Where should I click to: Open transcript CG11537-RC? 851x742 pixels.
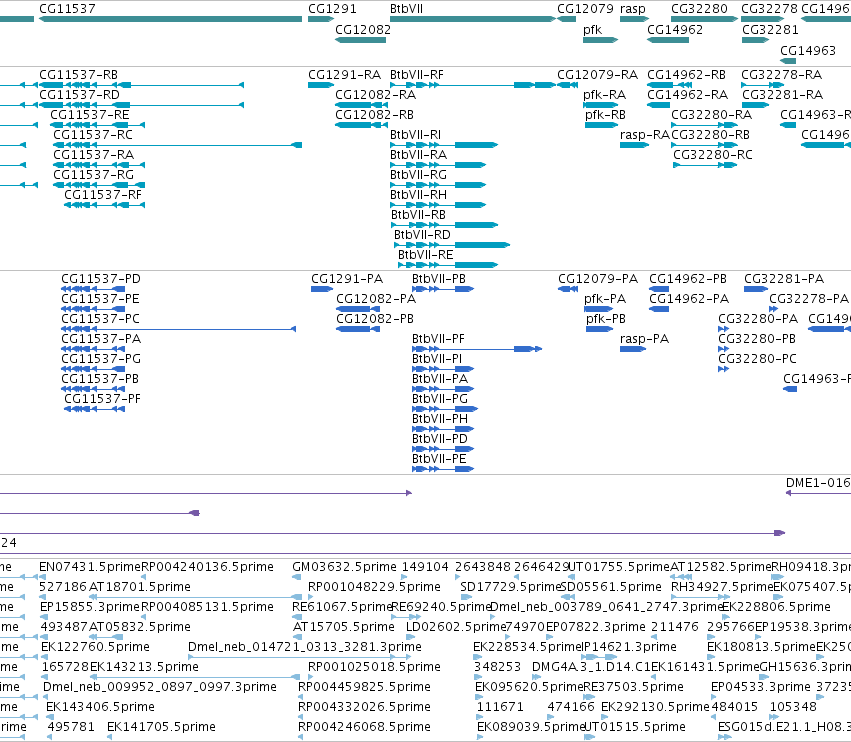coord(177,145)
